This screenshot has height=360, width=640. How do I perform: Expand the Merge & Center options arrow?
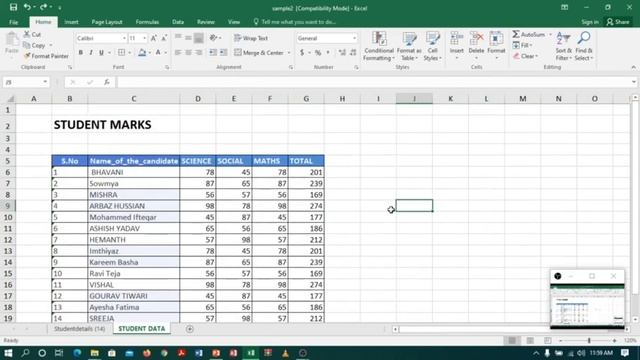[289, 53]
